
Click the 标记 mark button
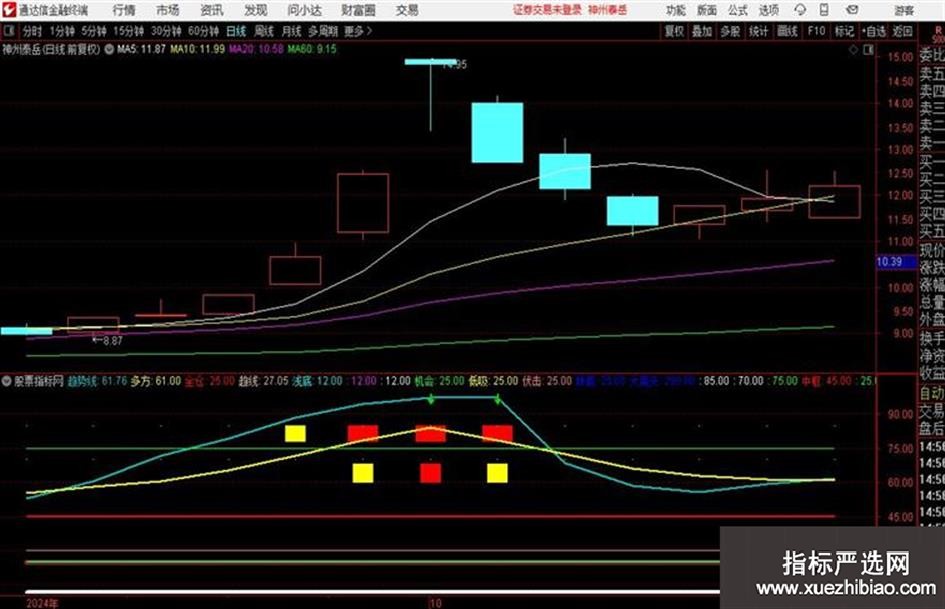[844, 31]
